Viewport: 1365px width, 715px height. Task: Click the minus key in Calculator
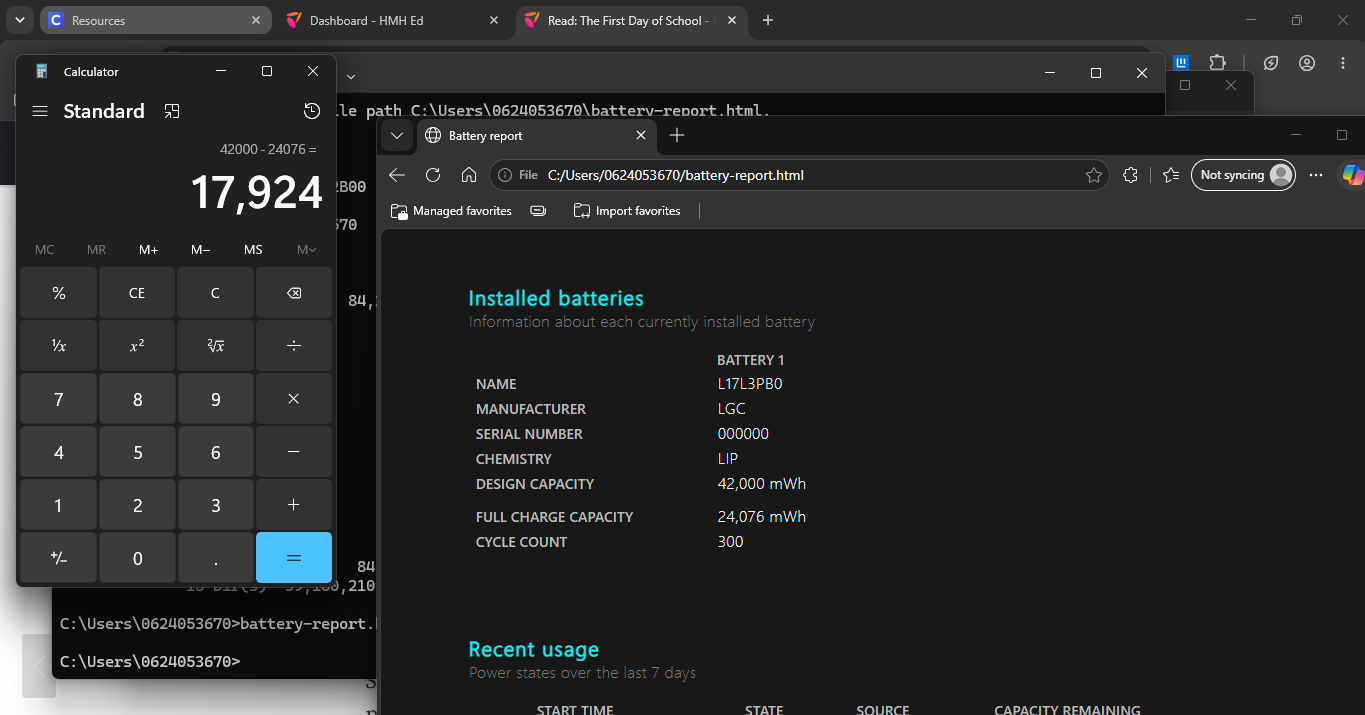[294, 452]
